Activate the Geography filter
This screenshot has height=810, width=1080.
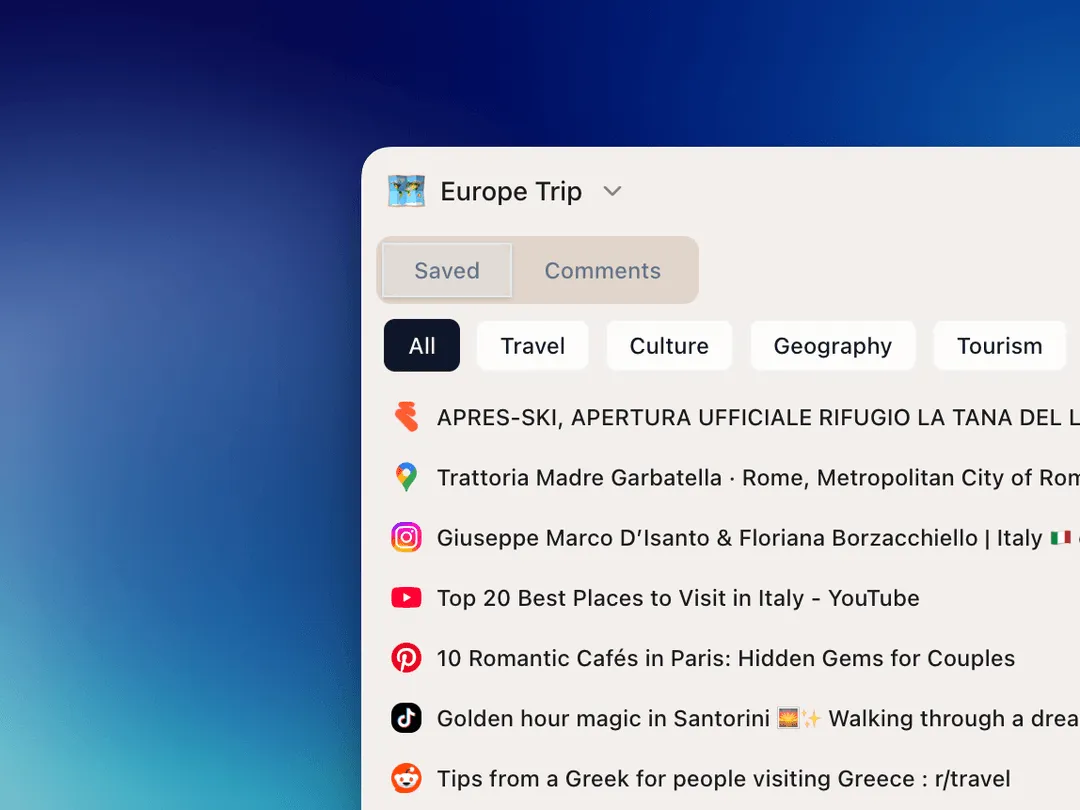tap(833, 345)
